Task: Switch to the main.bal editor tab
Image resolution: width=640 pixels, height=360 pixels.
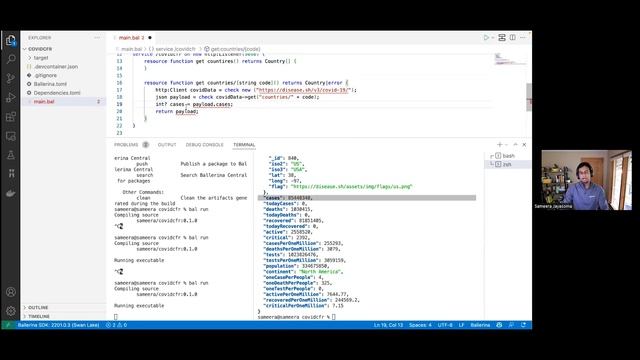Action: (132, 38)
